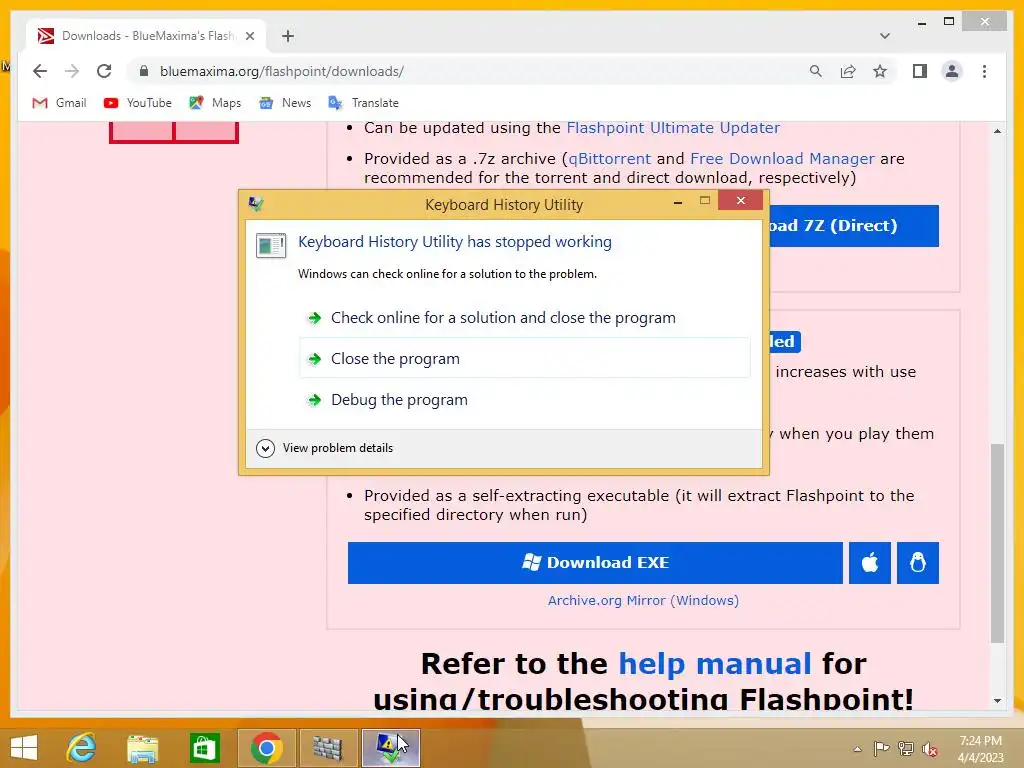1024x768 pixels.
Task: Open the Chrome three-dot menu
Action: pyautogui.click(x=984, y=71)
